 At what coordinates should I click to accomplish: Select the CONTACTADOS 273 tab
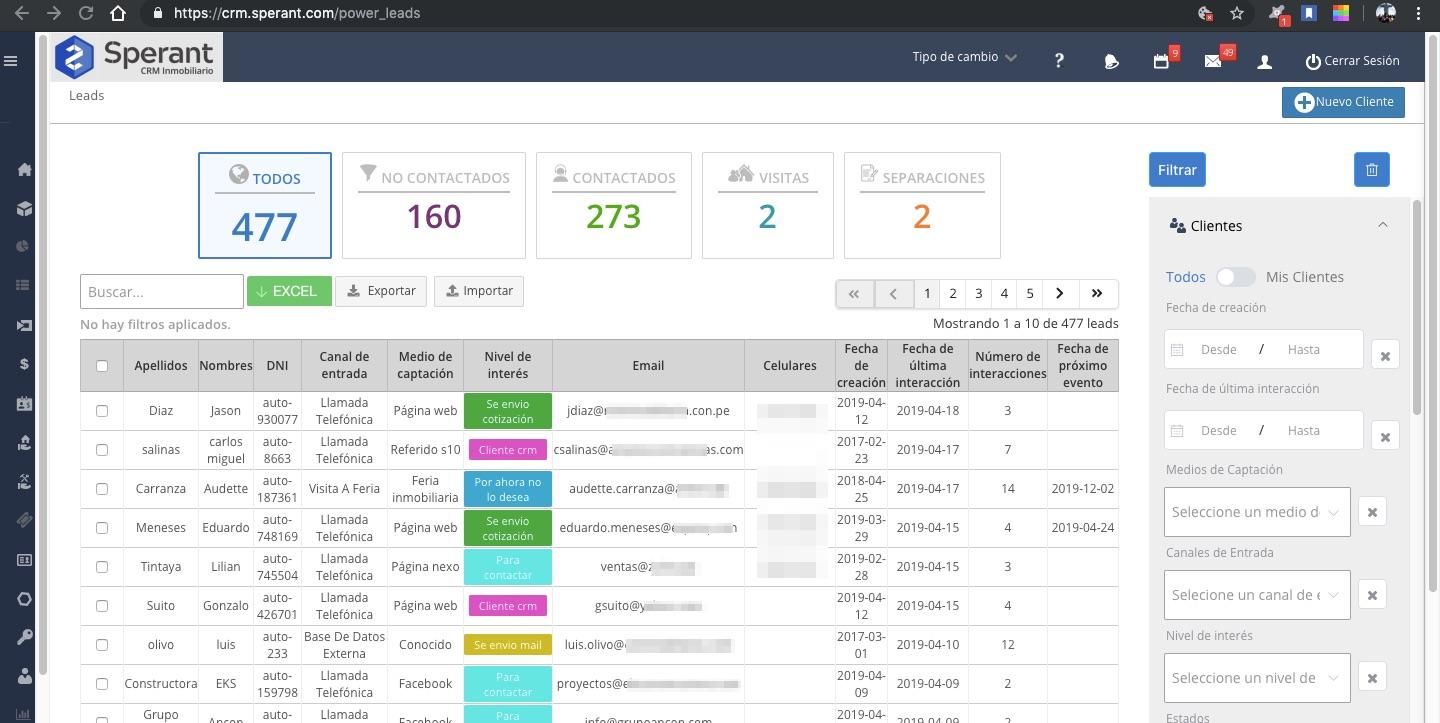[613, 205]
